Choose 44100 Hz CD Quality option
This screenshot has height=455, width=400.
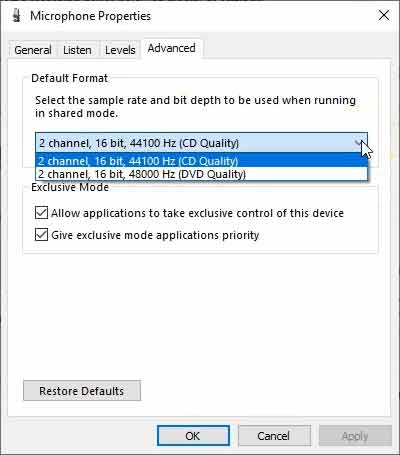[201, 161]
